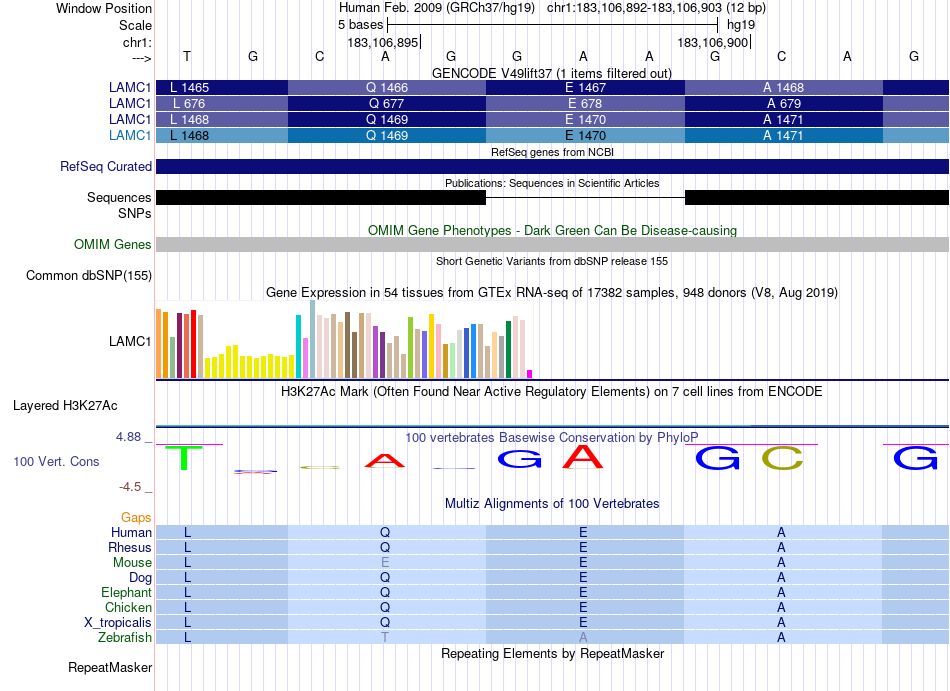Select gray T in the Zebrafish alignment row
The height and width of the screenshot is (691, 950).
[385, 637]
